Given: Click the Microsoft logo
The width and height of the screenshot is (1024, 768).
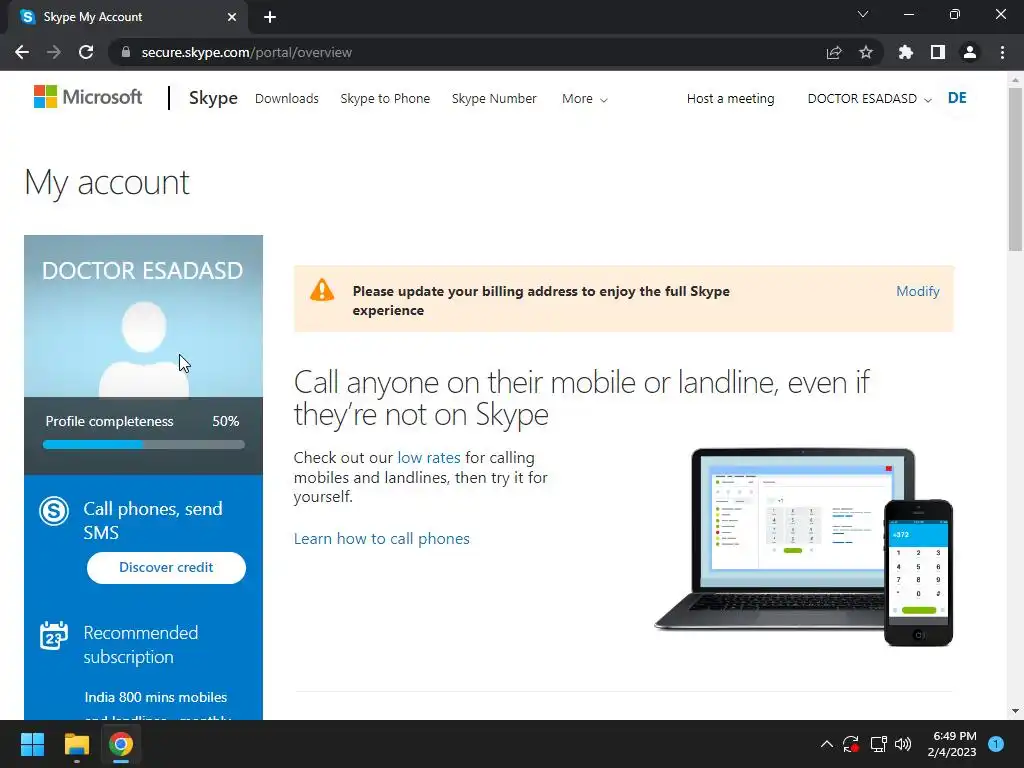Looking at the screenshot, I should coord(88,97).
